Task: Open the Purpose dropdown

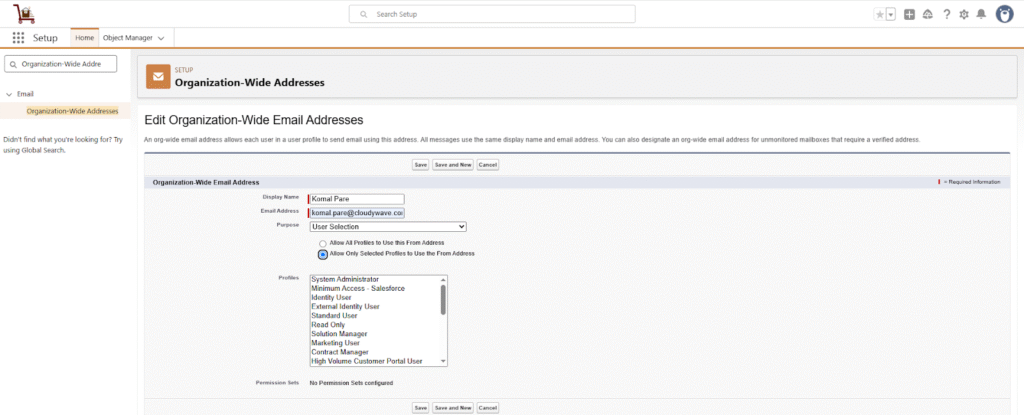Action: click(388, 226)
